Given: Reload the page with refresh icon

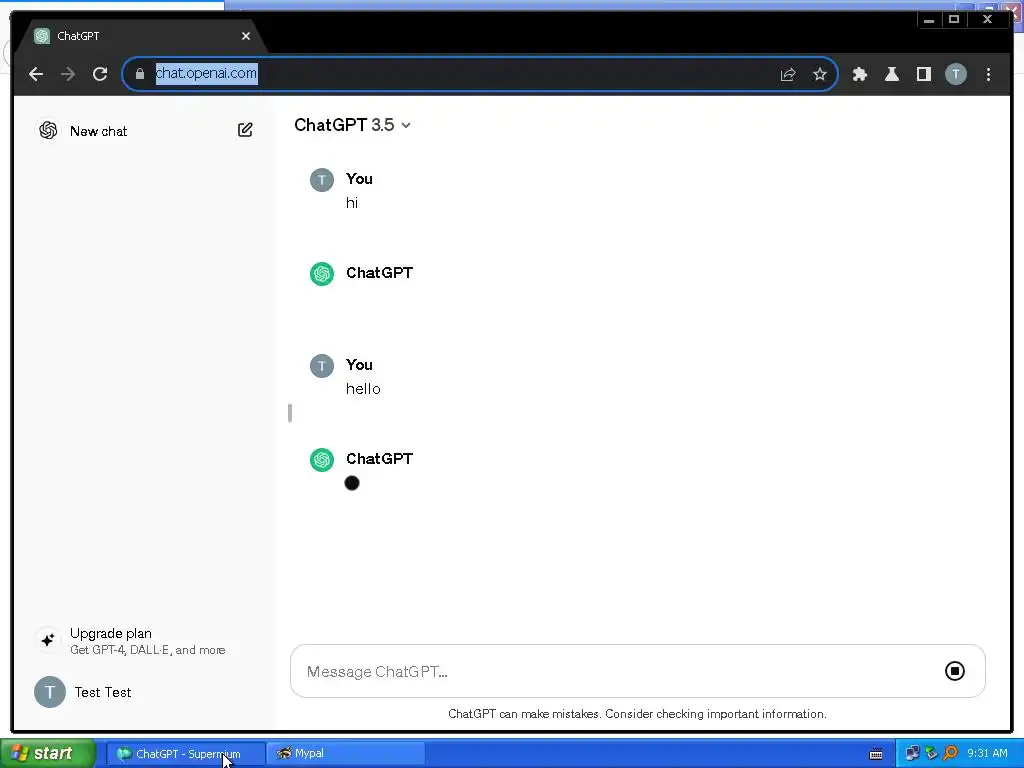Looking at the screenshot, I should tap(100, 74).
